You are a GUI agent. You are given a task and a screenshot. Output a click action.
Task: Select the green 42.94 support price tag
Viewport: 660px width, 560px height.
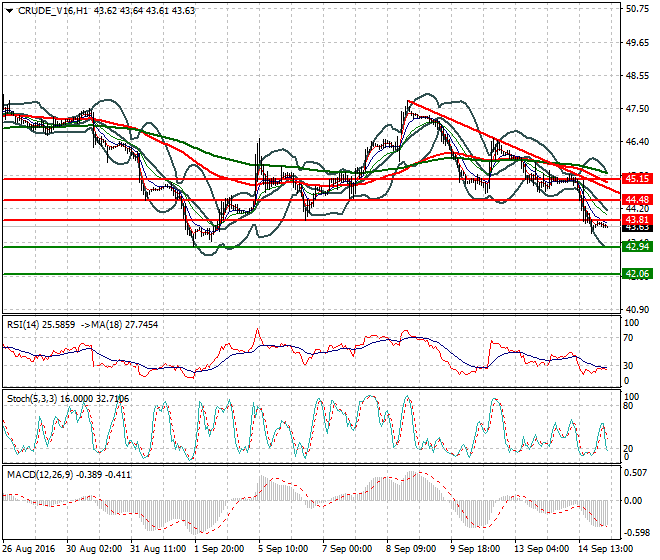(637, 246)
